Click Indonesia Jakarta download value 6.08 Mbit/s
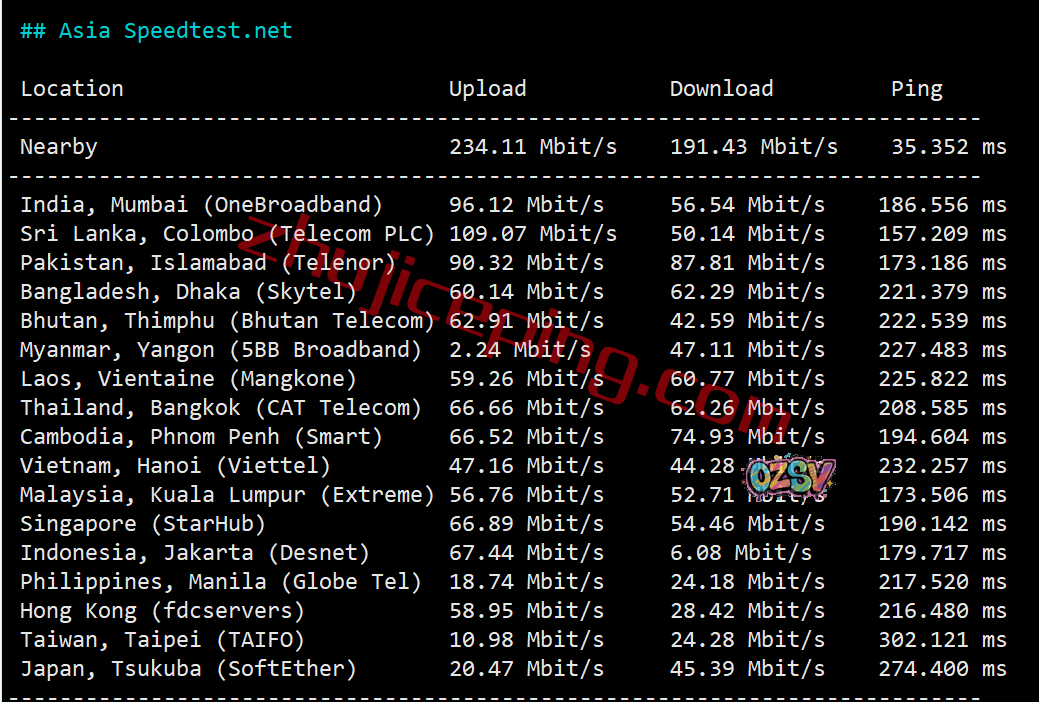Image resolution: width=1039 pixels, height=702 pixels. [741, 553]
